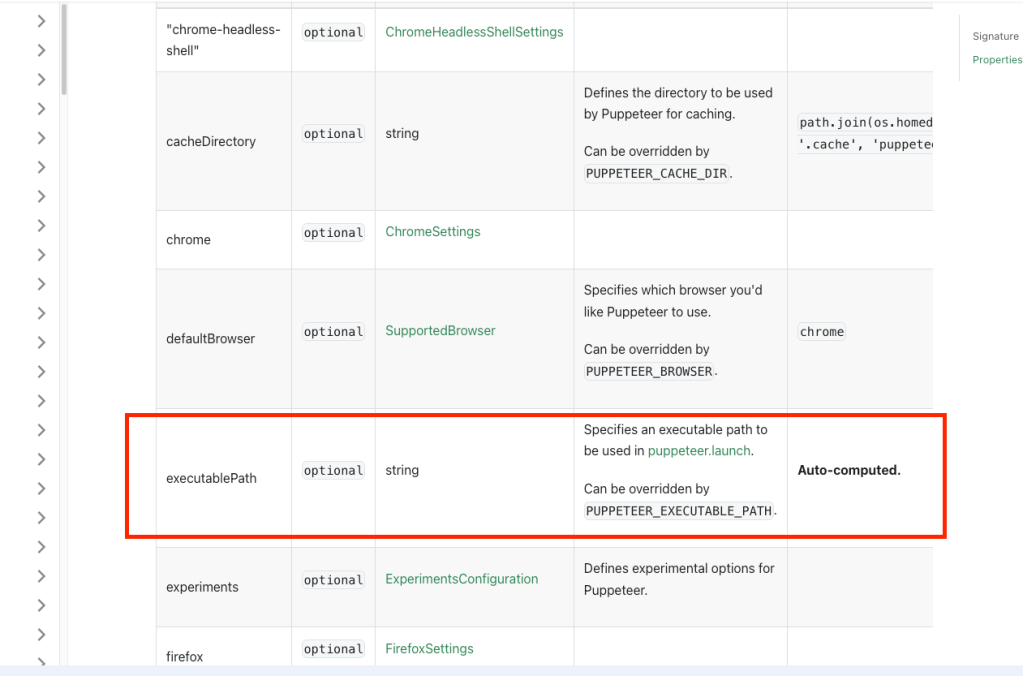This screenshot has height=676, width=1023.
Task: Follow the SupportedBrowser type link
Action: point(440,331)
